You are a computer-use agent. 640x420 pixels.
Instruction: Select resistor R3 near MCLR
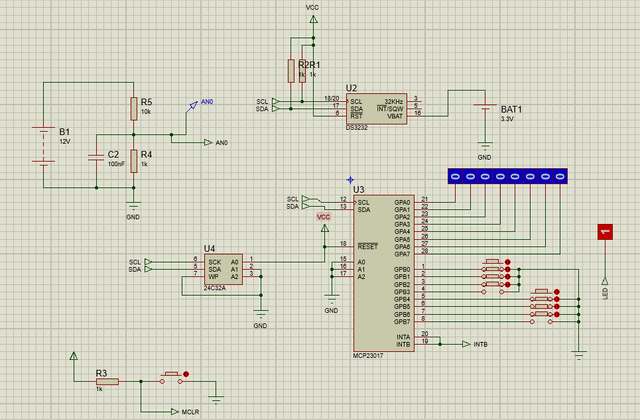coord(107,382)
